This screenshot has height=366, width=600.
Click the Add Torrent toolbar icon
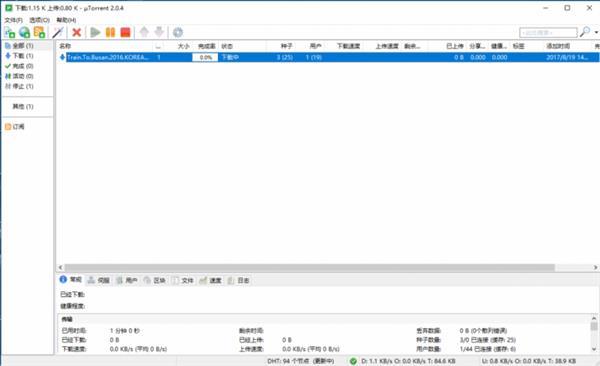coord(10,33)
